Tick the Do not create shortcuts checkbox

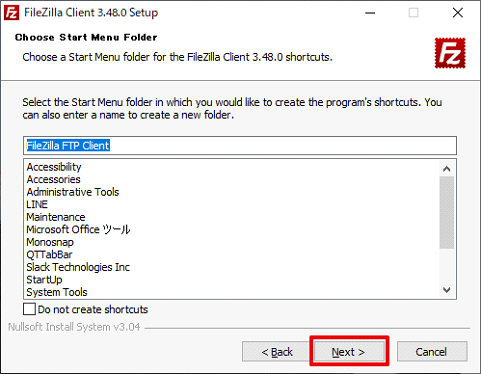(29, 309)
